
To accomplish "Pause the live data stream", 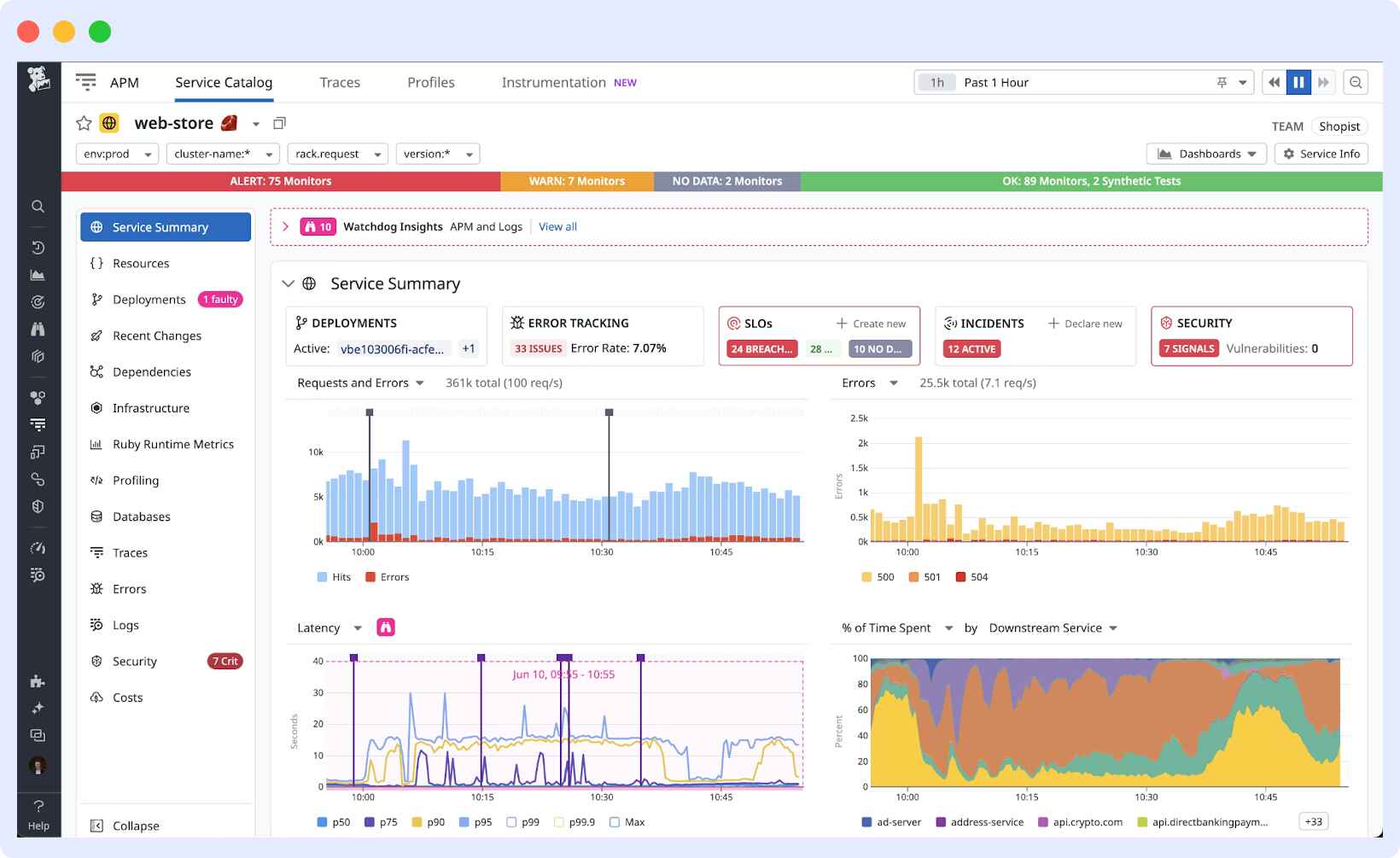I will (x=1298, y=82).
